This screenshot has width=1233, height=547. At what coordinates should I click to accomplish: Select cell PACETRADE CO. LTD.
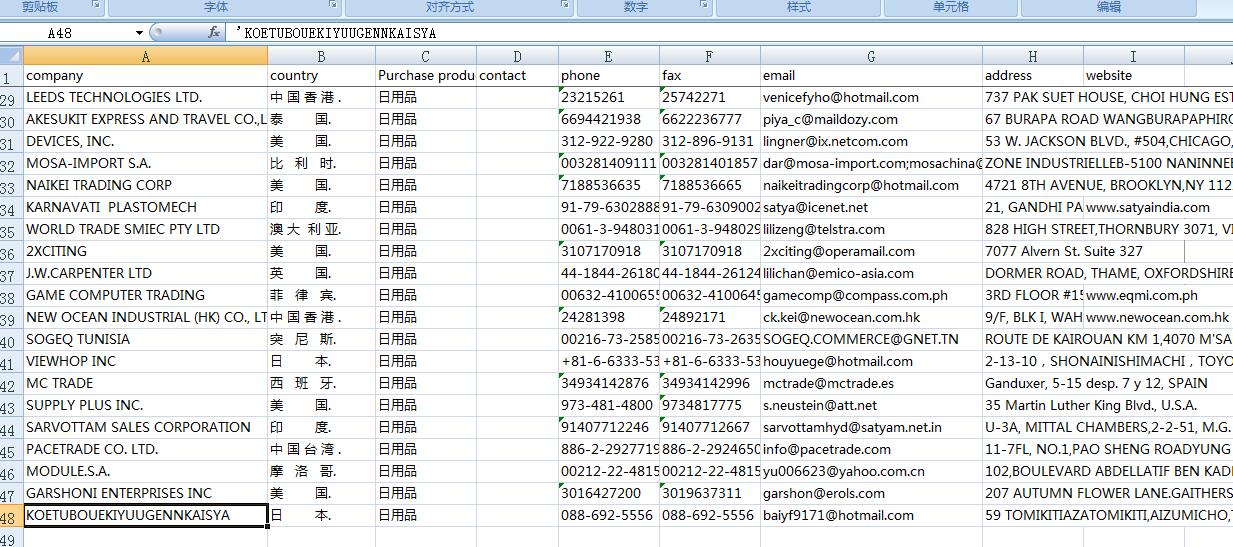[146, 450]
